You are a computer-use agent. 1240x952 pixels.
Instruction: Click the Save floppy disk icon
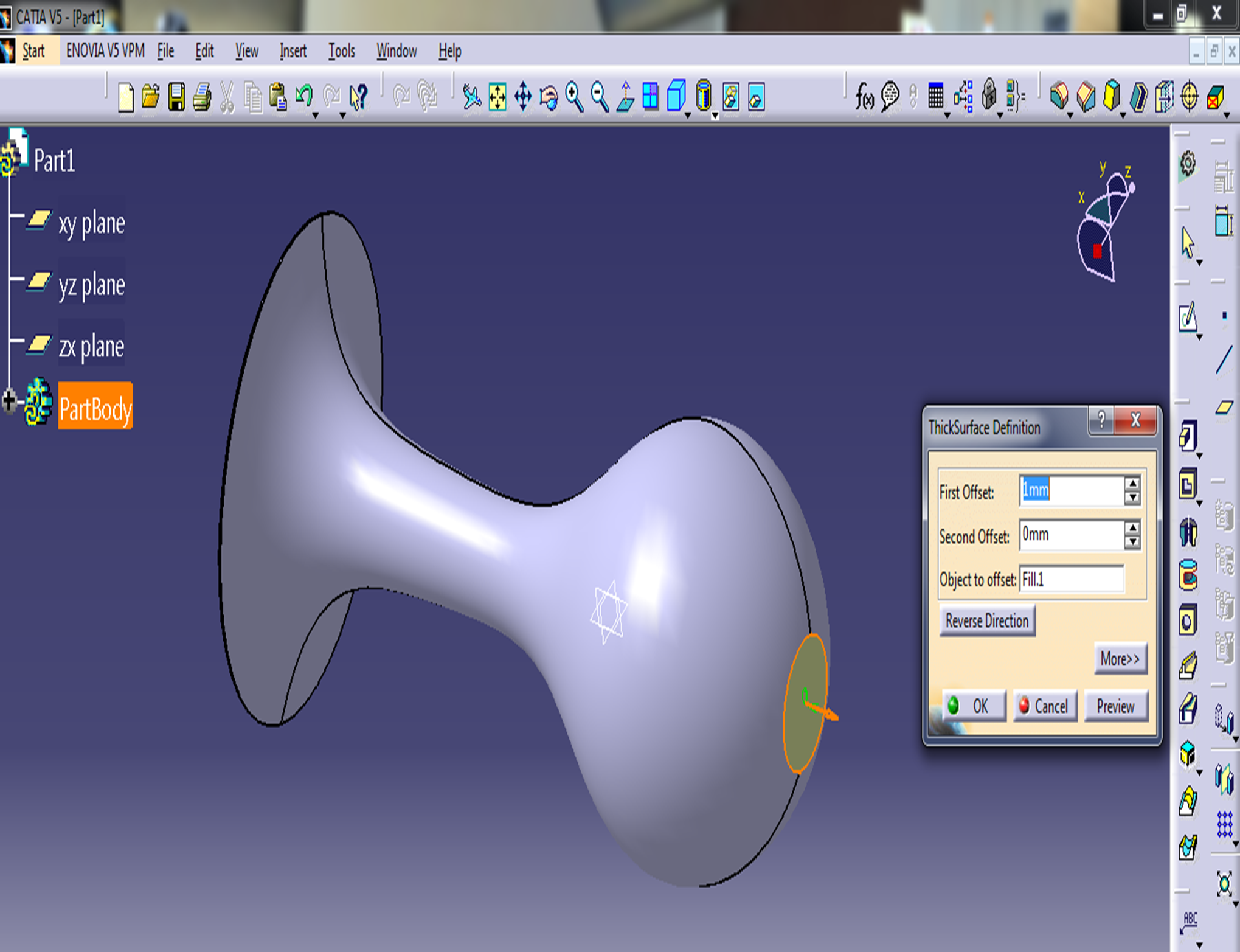pos(176,97)
